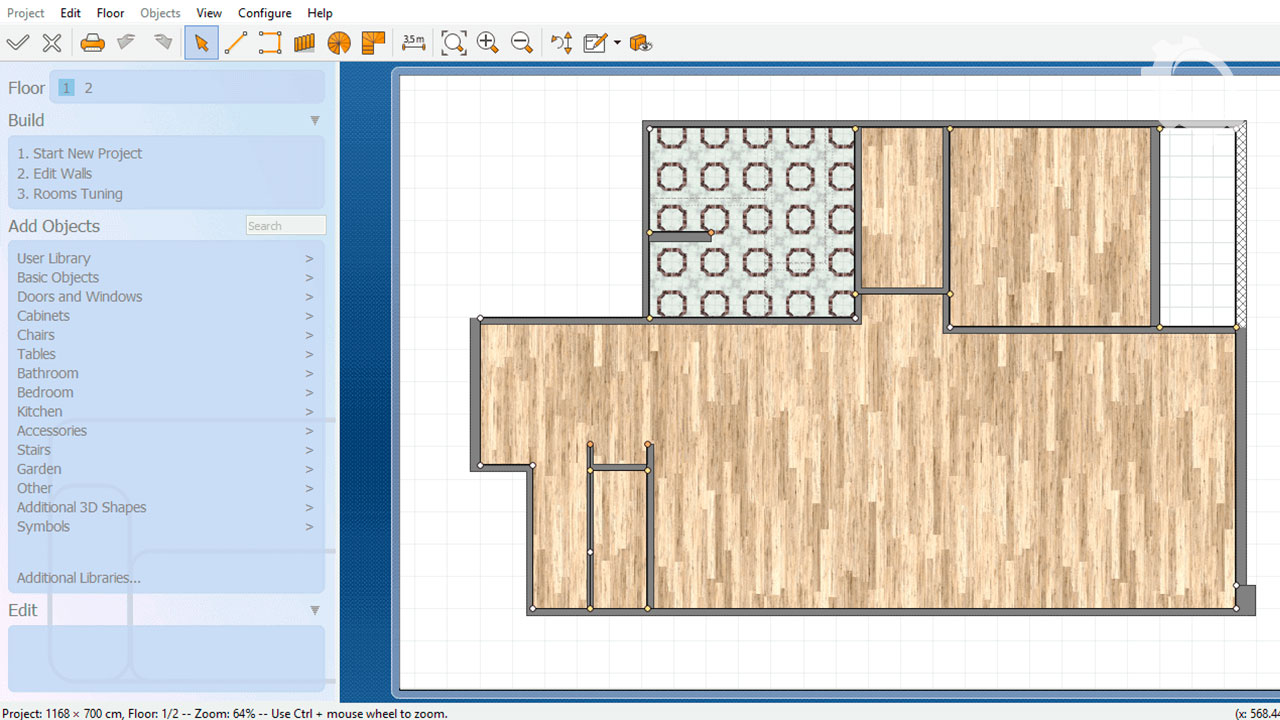This screenshot has height=720, width=1280.
Task: Open the Configure menu
Action: pyautogui.click(x=265, y=13)
